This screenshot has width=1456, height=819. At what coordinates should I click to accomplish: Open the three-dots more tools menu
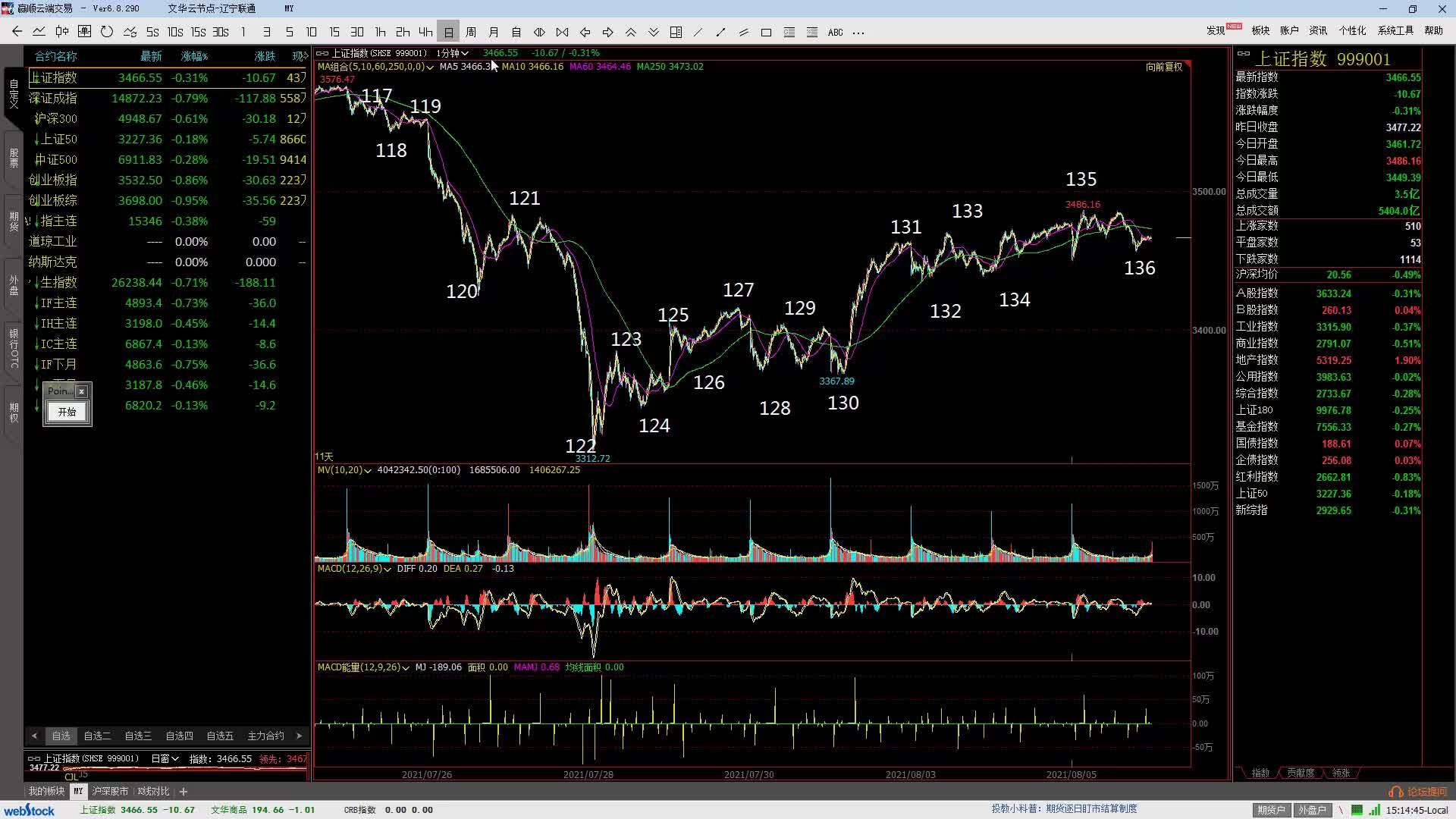[x=858, y=32]
